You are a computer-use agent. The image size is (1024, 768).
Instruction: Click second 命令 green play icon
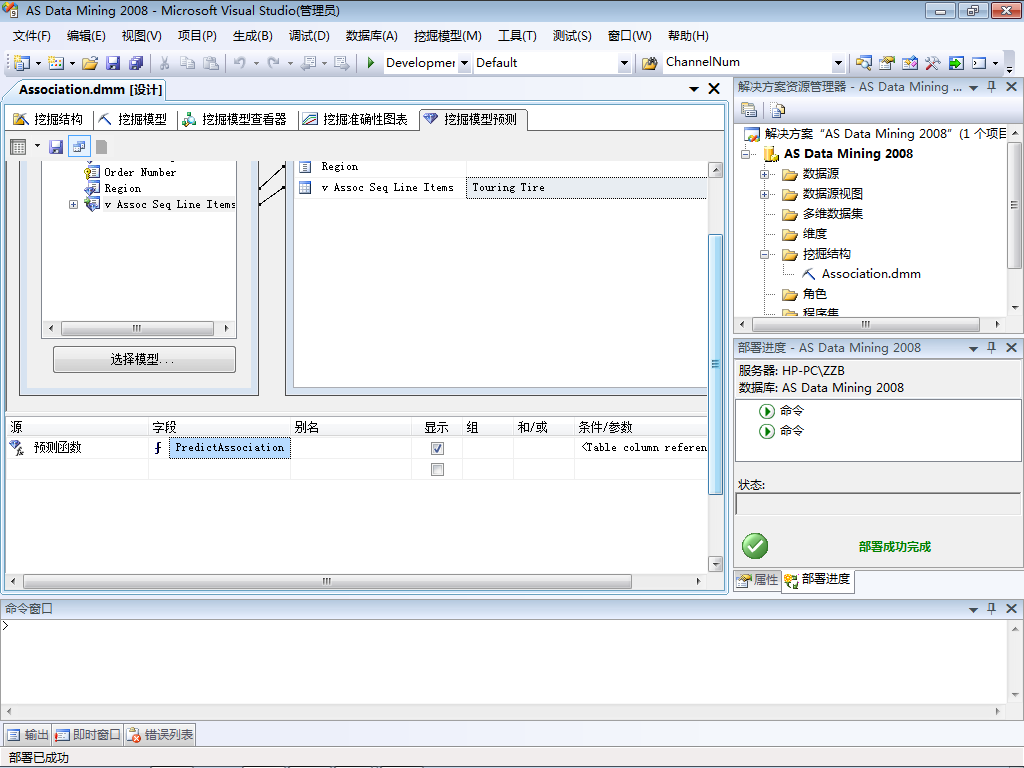pos(767,431)
